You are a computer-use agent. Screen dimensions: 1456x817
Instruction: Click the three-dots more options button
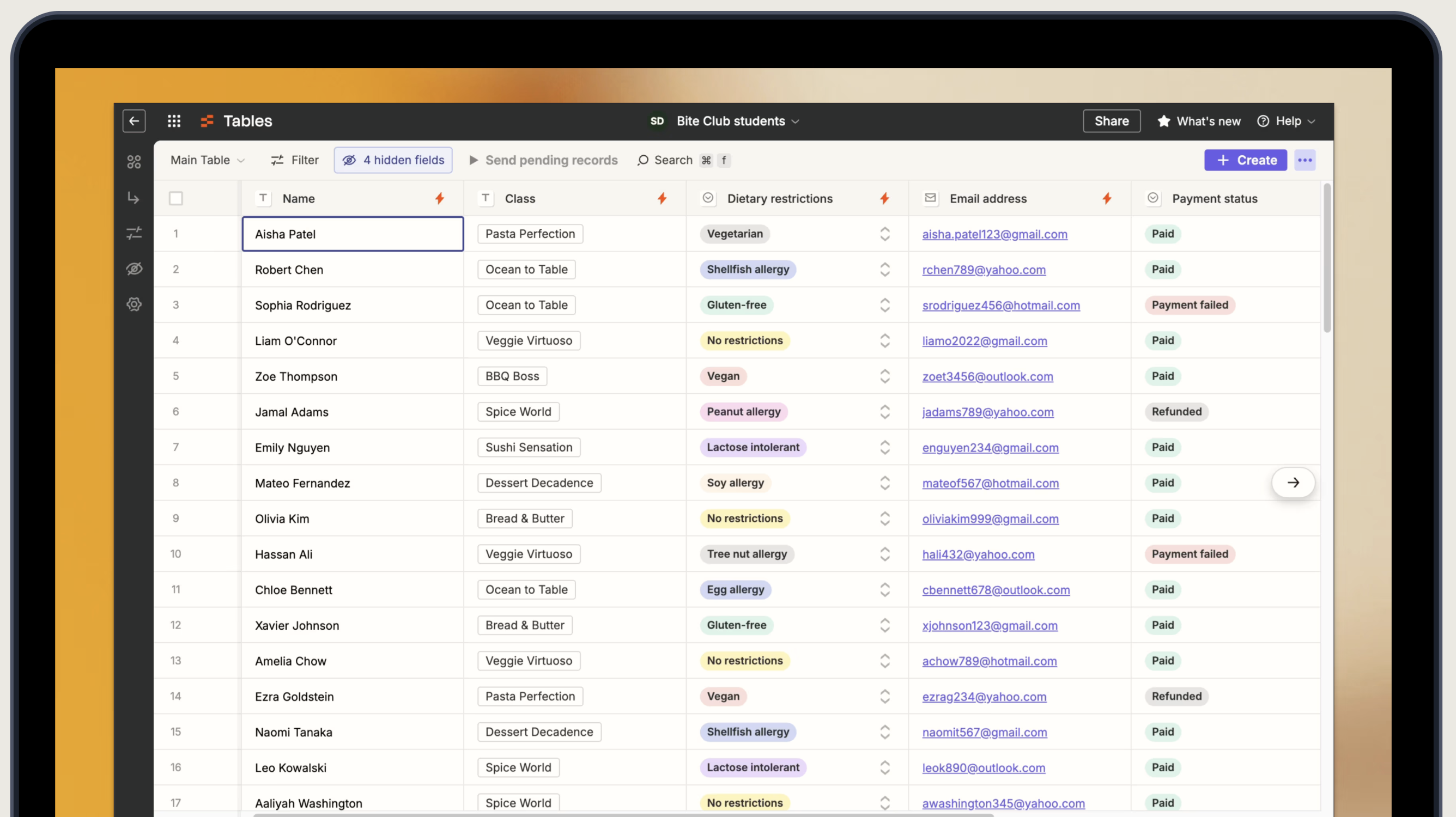[x=1305, y=160]
